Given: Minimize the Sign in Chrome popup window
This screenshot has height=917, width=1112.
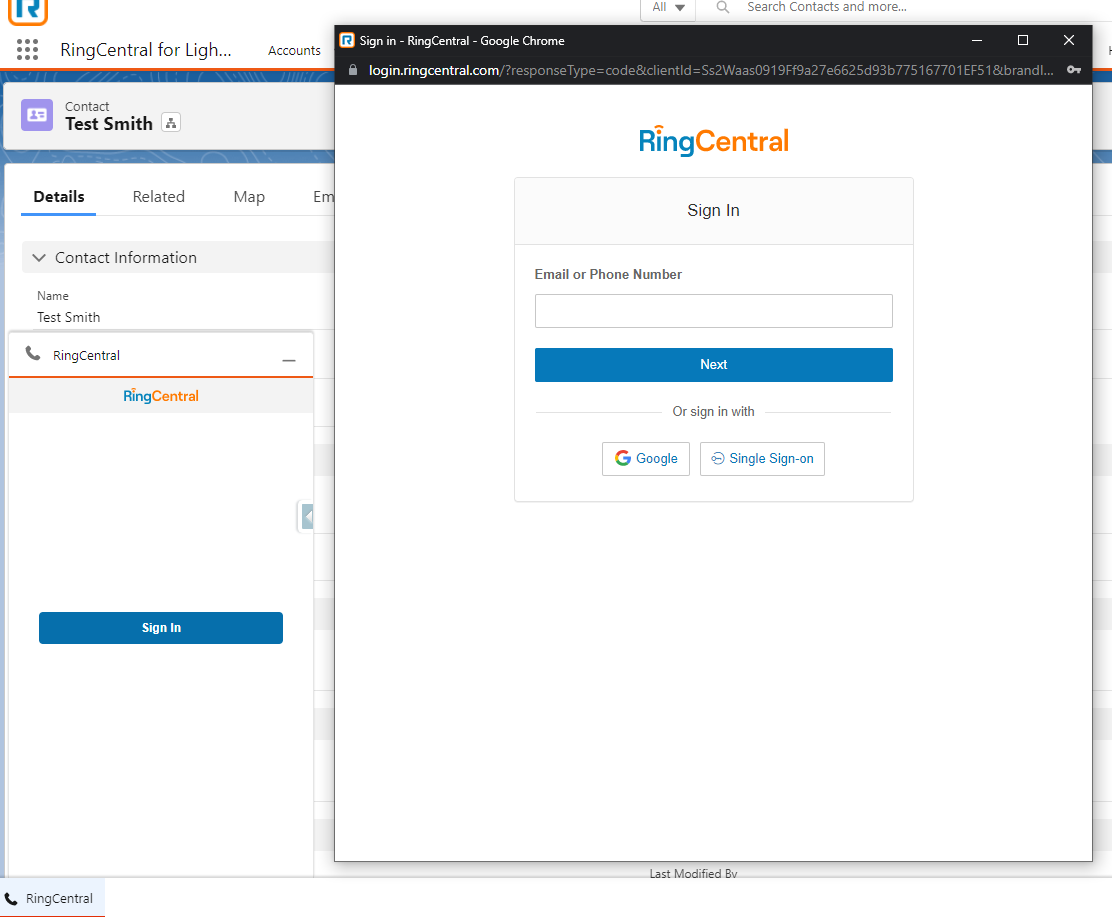Looking at the screenshot, I should pyautogui.click(x=977, y=40).
